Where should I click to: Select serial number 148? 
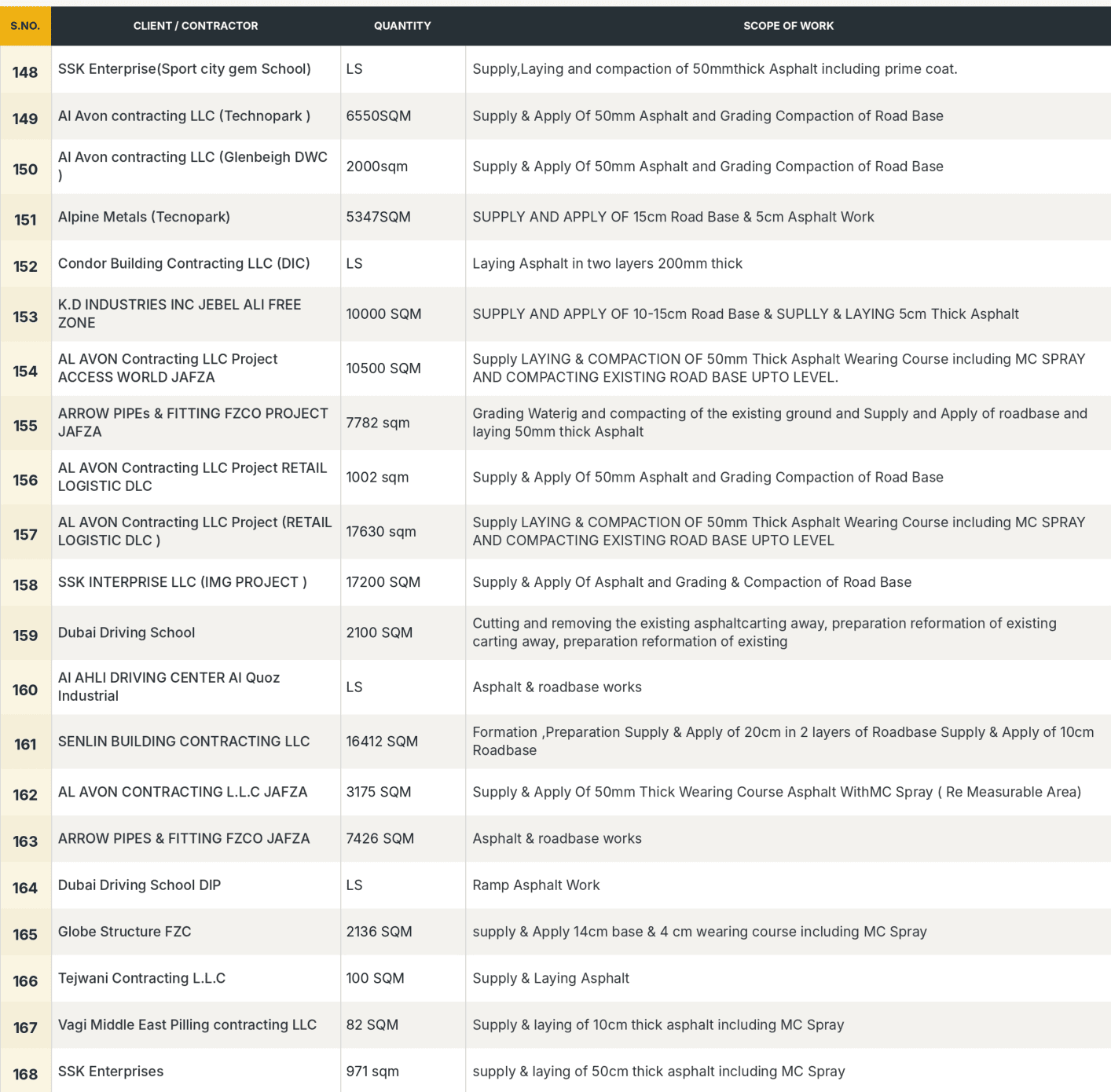tap(25, 72)
